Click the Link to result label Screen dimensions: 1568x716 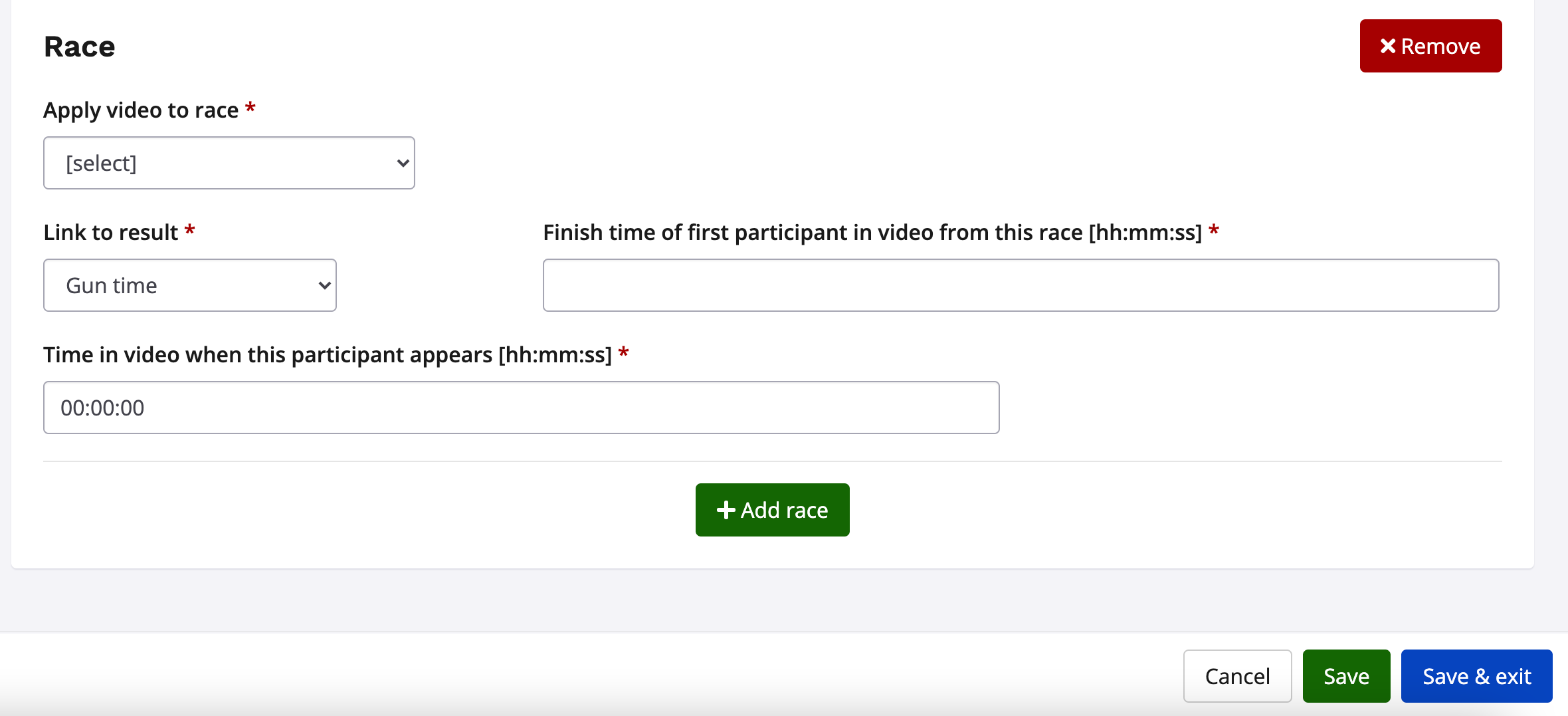click(112, 231)
